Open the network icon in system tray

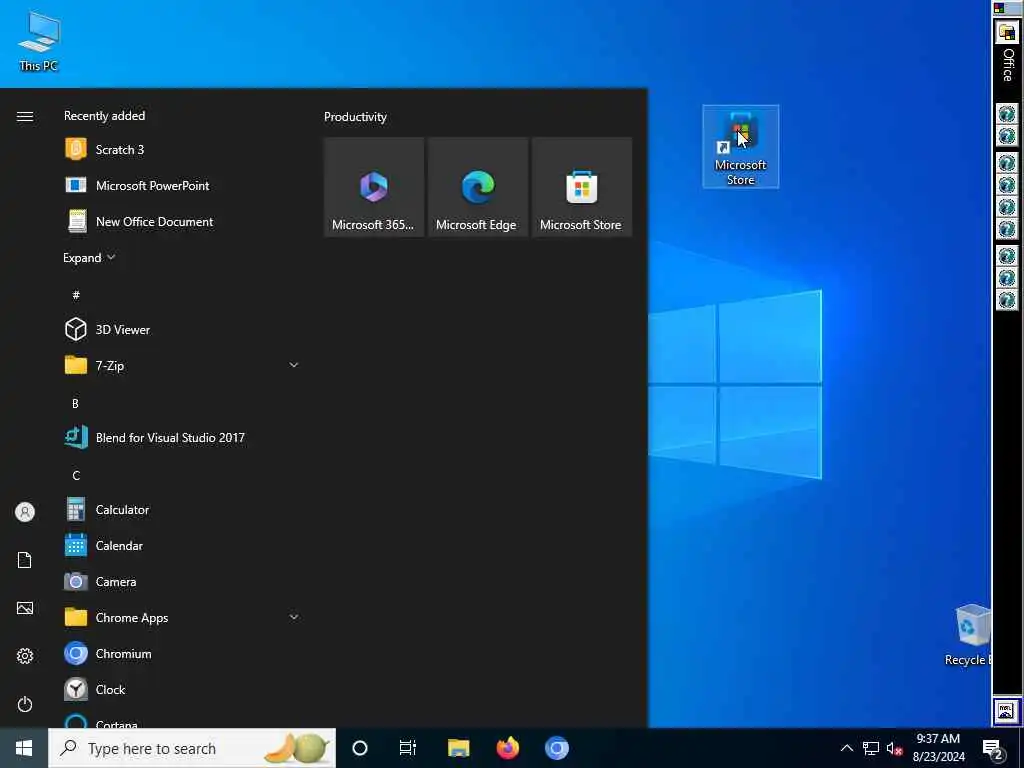pyautogui.click(x=871, y=748)
